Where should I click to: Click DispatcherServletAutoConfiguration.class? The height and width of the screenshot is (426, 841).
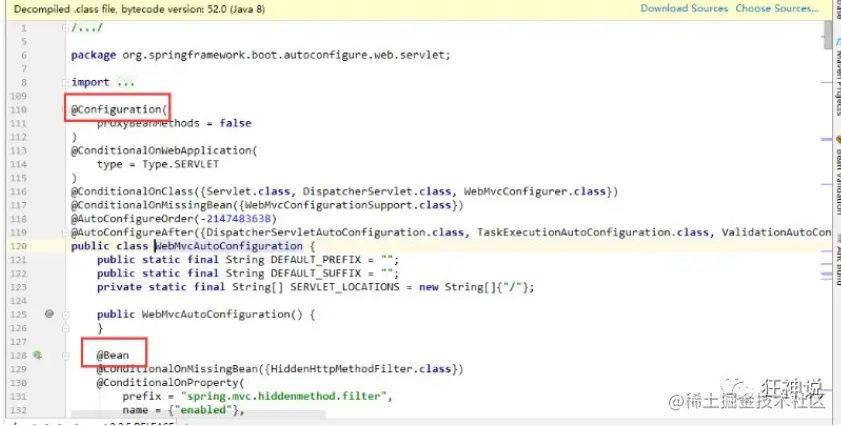tap(335, 232)
